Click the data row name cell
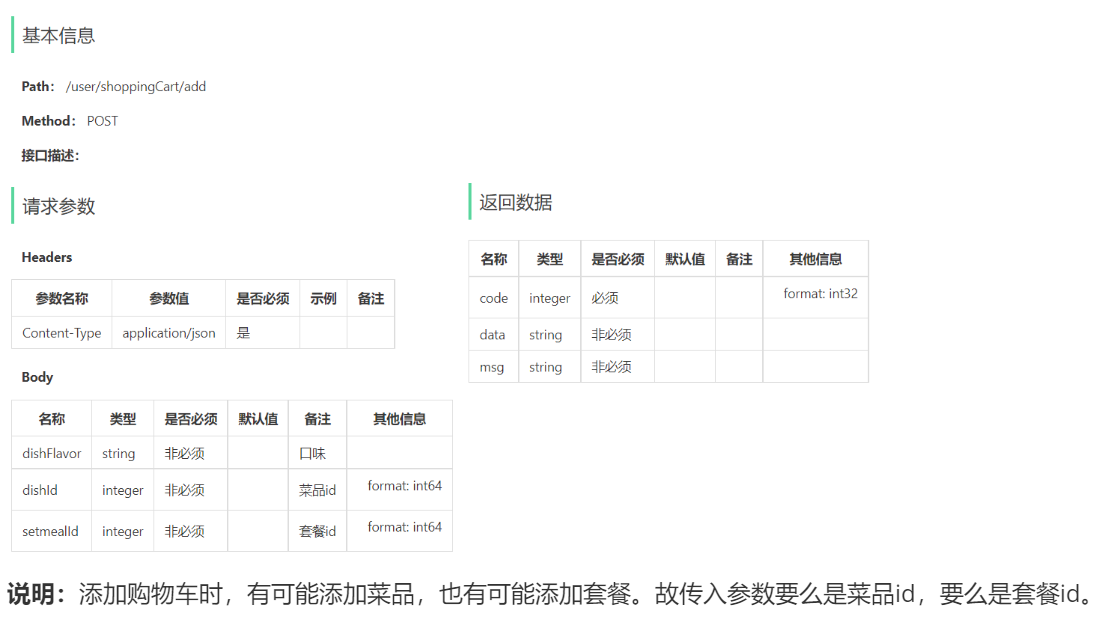The height and width of the screenshot is (623, 1120). coord(494,334)
